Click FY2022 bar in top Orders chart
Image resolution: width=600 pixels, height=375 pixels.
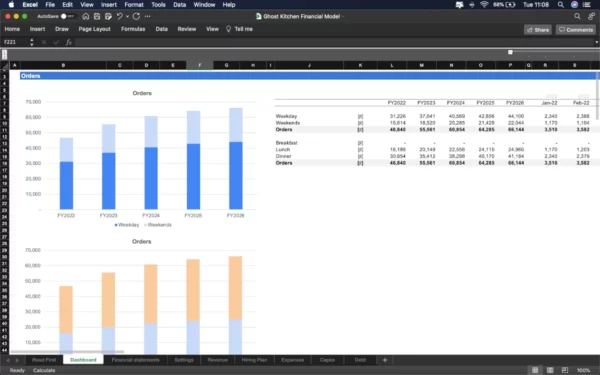(x=66, y=173)
